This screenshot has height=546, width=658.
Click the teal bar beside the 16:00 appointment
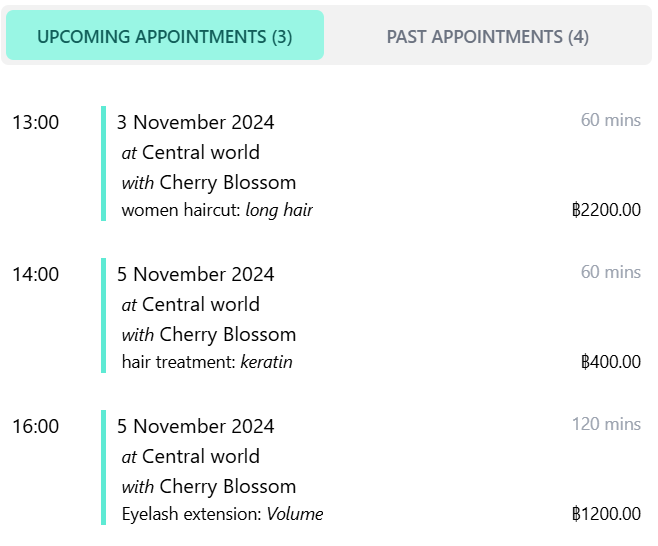point(103,467)
